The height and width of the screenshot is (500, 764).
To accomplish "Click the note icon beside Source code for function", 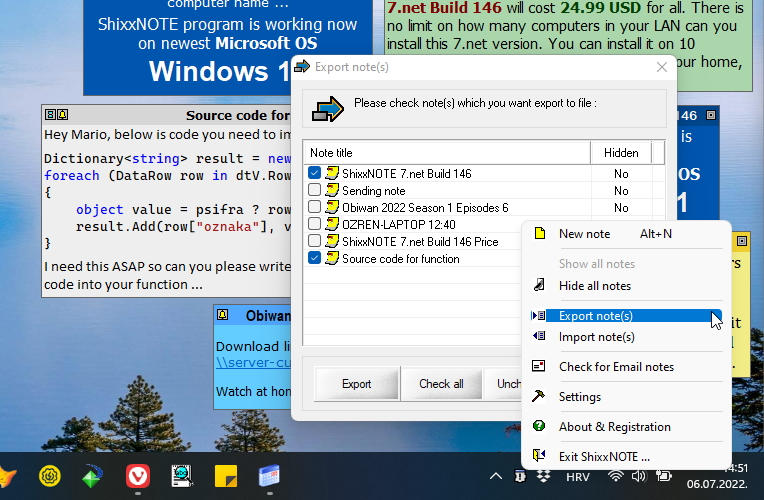I will (332, 258).
